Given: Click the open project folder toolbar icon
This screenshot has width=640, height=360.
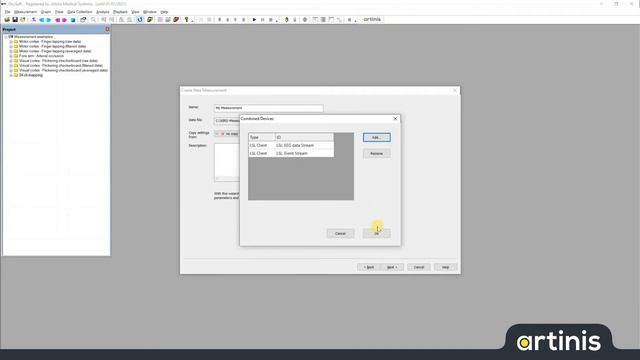Looking at the screenshot, I should [x=7, y=20].
